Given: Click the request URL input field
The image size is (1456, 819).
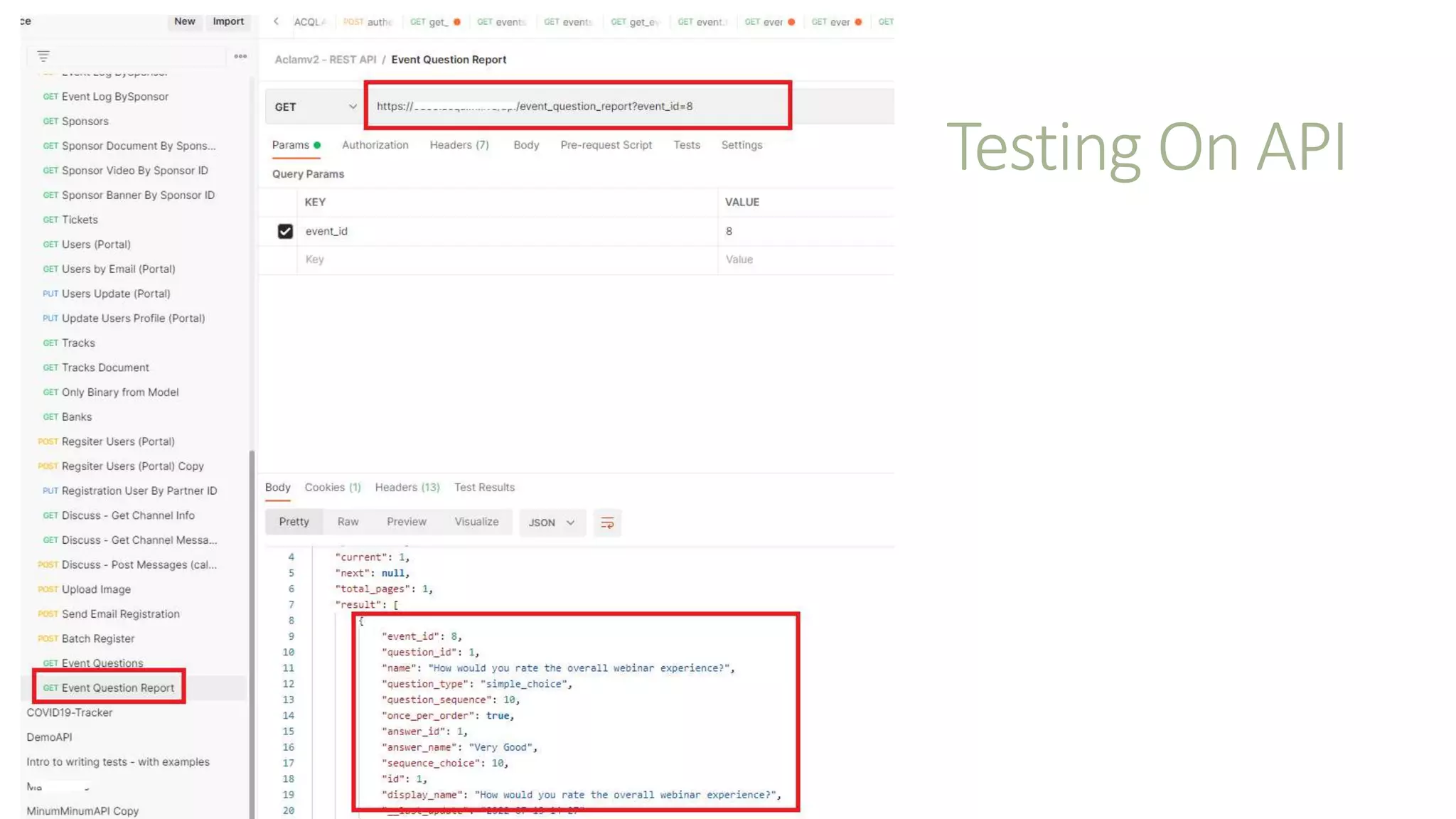Looking at the screenshot, I should [577, 107].
